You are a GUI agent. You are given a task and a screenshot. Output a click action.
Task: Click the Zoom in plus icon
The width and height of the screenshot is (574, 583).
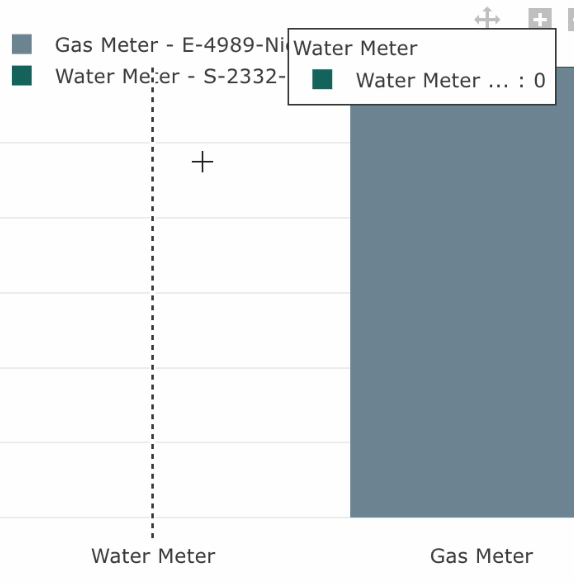point(540,18)
